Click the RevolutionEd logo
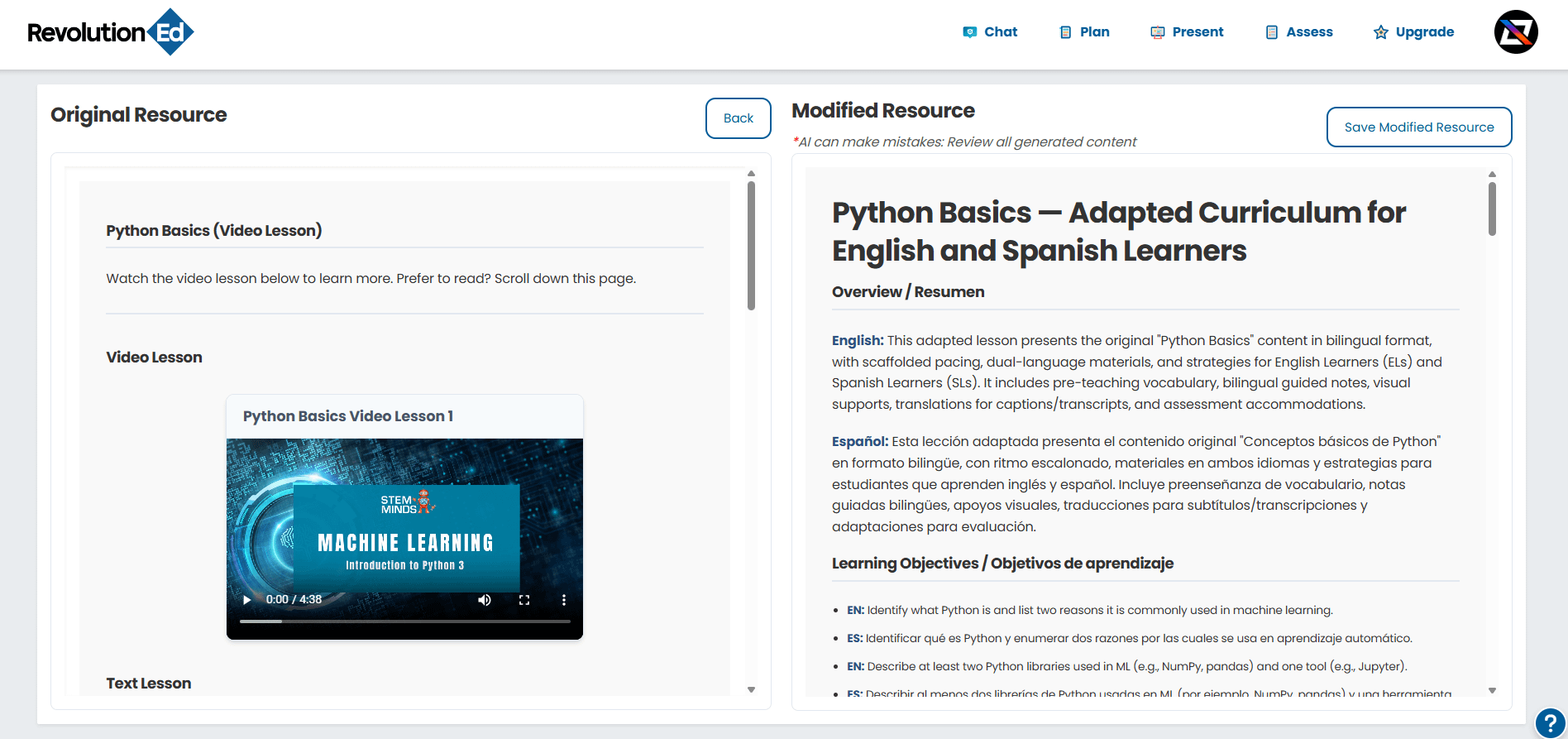 [111, 32]
